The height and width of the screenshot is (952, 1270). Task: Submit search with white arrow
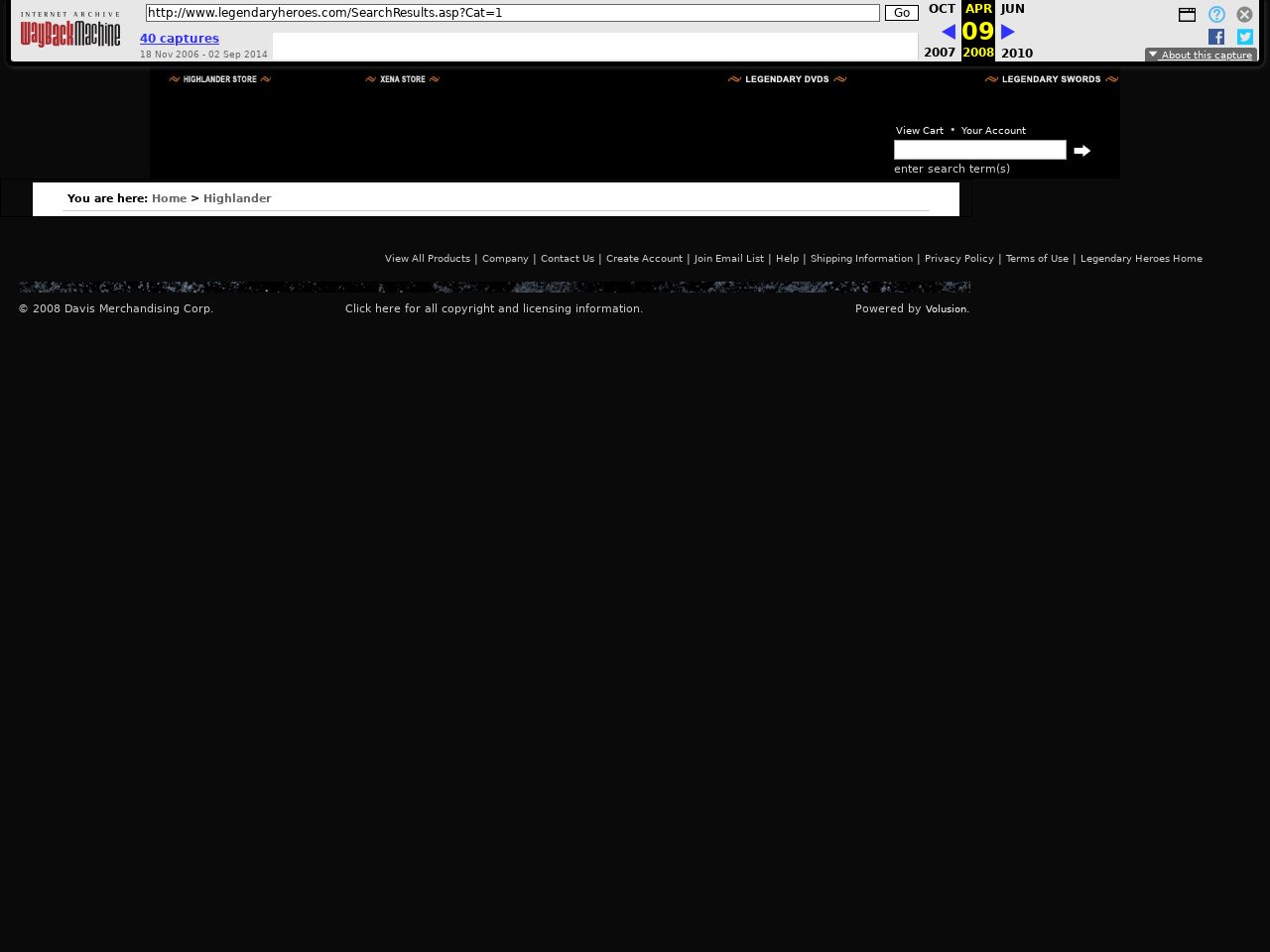click(x=1081, y=151)
